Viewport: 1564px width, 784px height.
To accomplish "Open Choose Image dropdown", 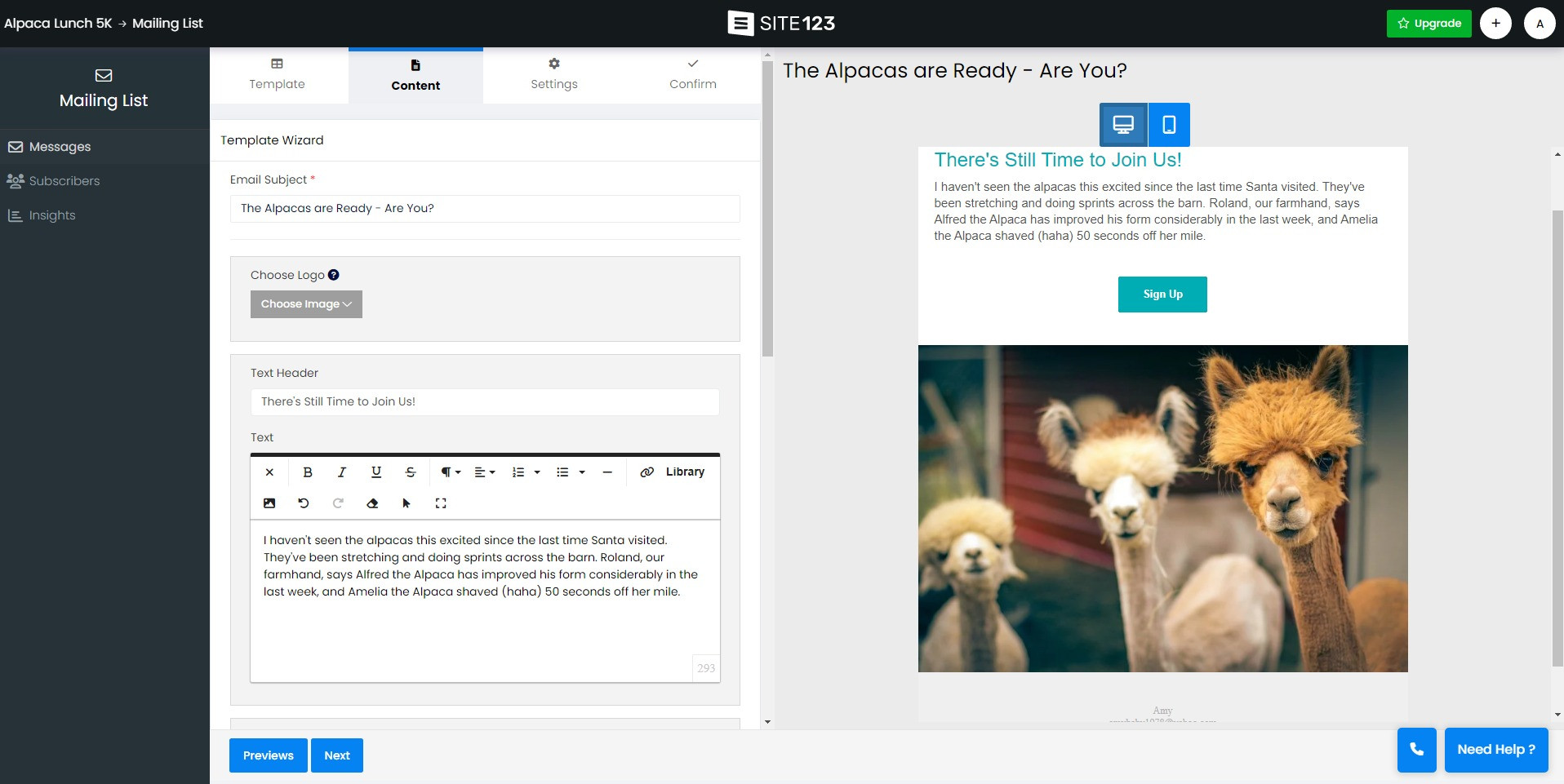I will [x=306, y=304].
